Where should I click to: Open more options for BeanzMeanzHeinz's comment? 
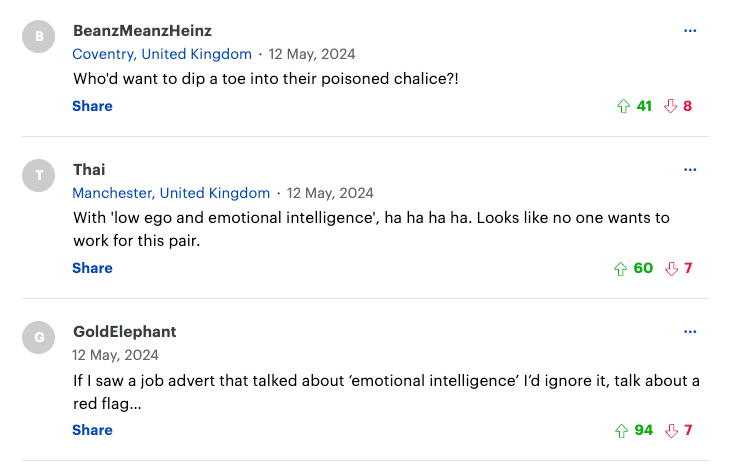[689, 31]
